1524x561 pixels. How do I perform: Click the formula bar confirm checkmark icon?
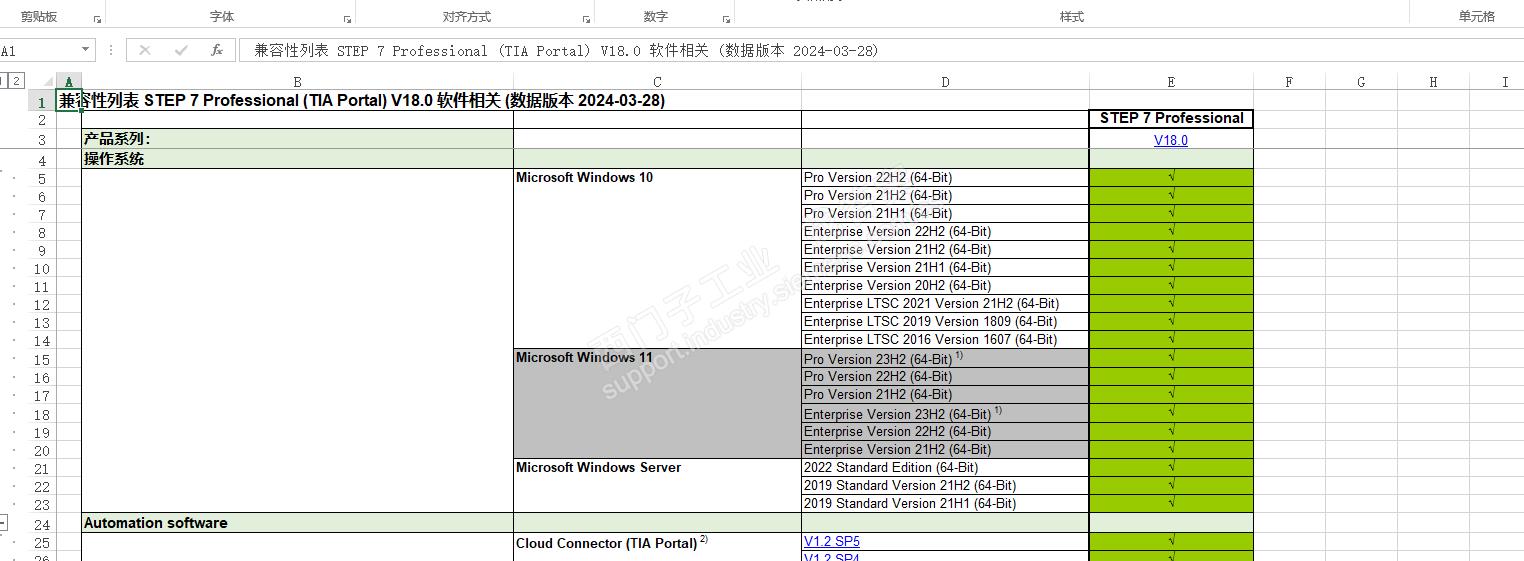[181, 50]
